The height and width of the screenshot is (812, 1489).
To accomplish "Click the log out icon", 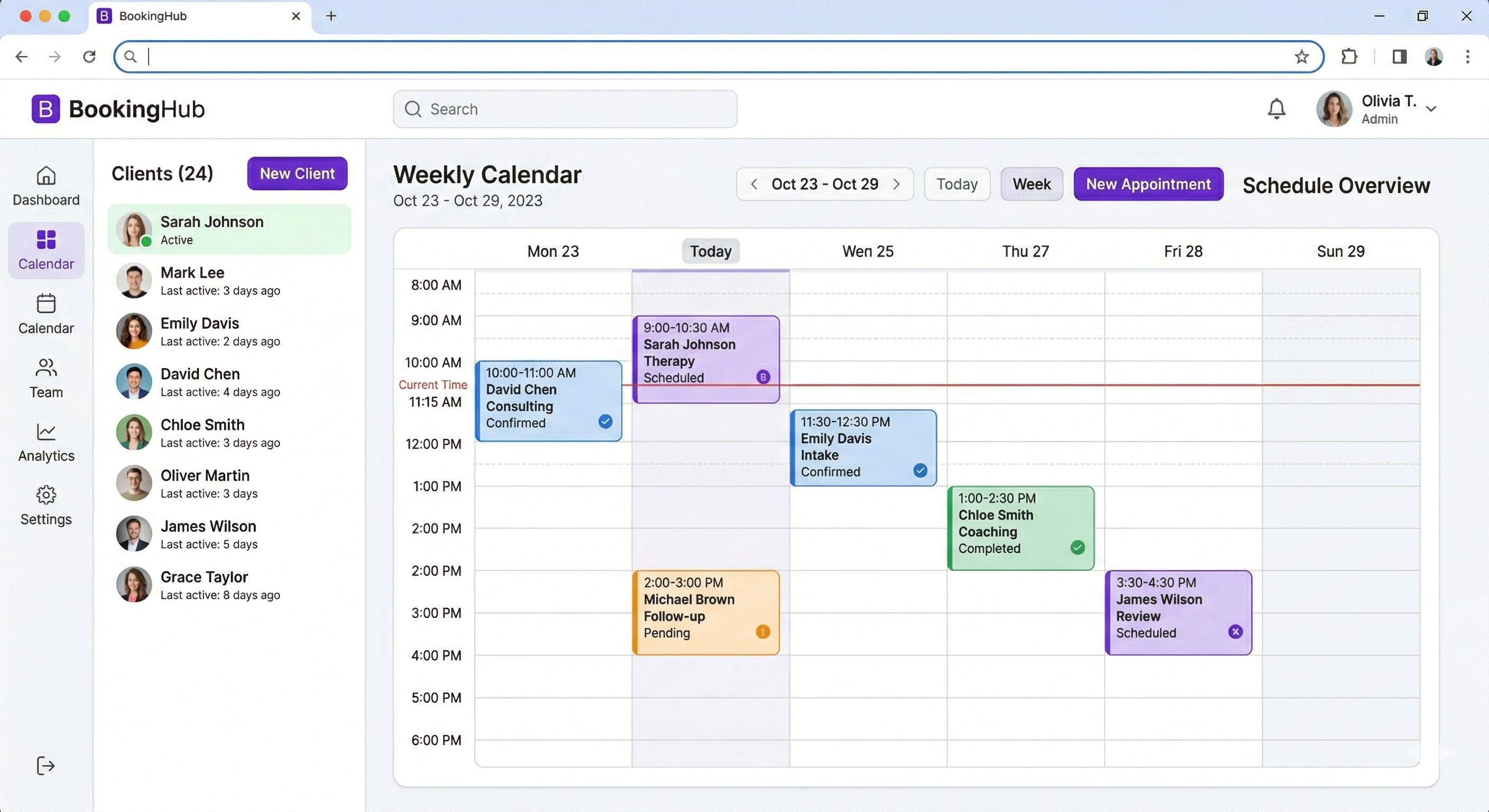I will [45, 766].
